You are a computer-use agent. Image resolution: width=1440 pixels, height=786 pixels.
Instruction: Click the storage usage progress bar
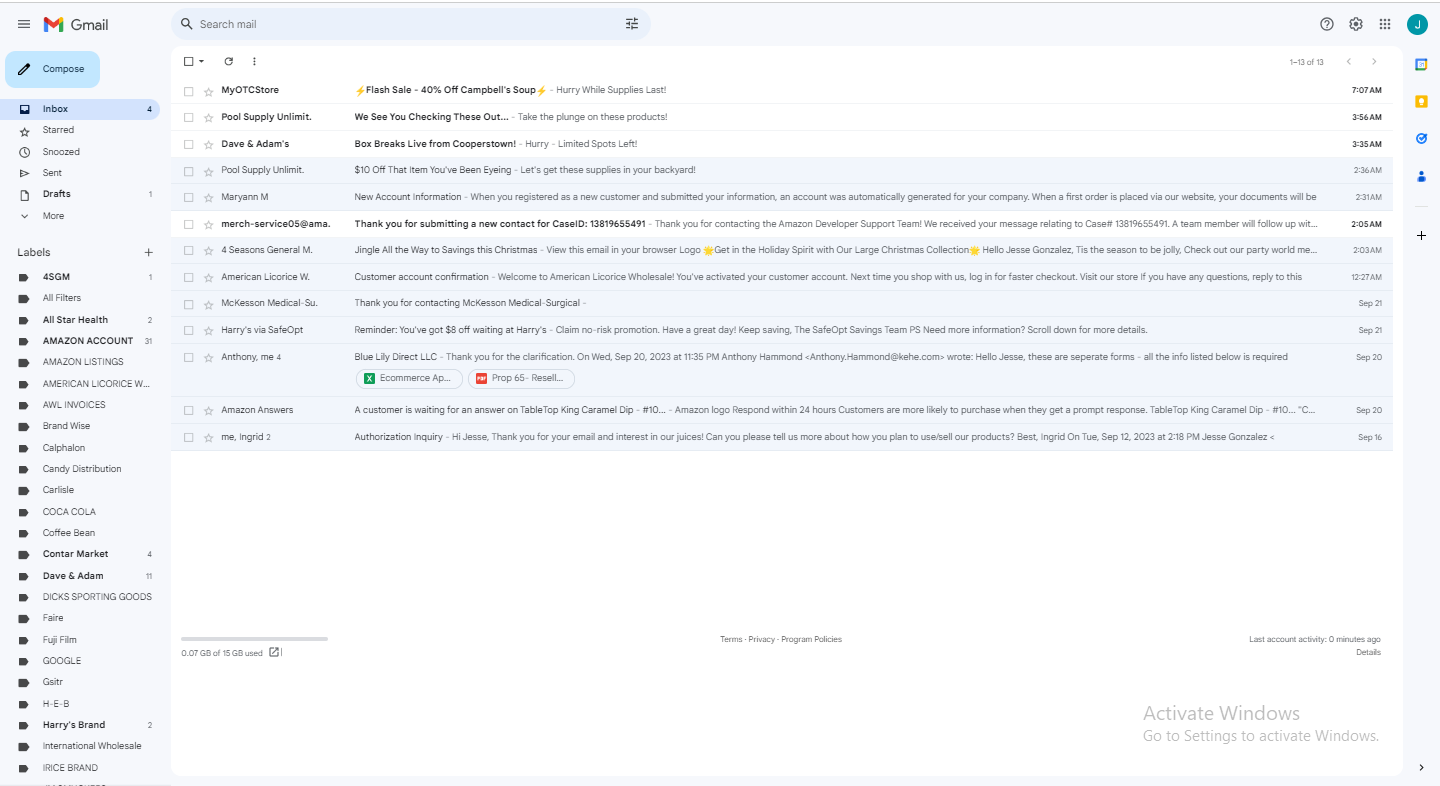pos(254,638)
